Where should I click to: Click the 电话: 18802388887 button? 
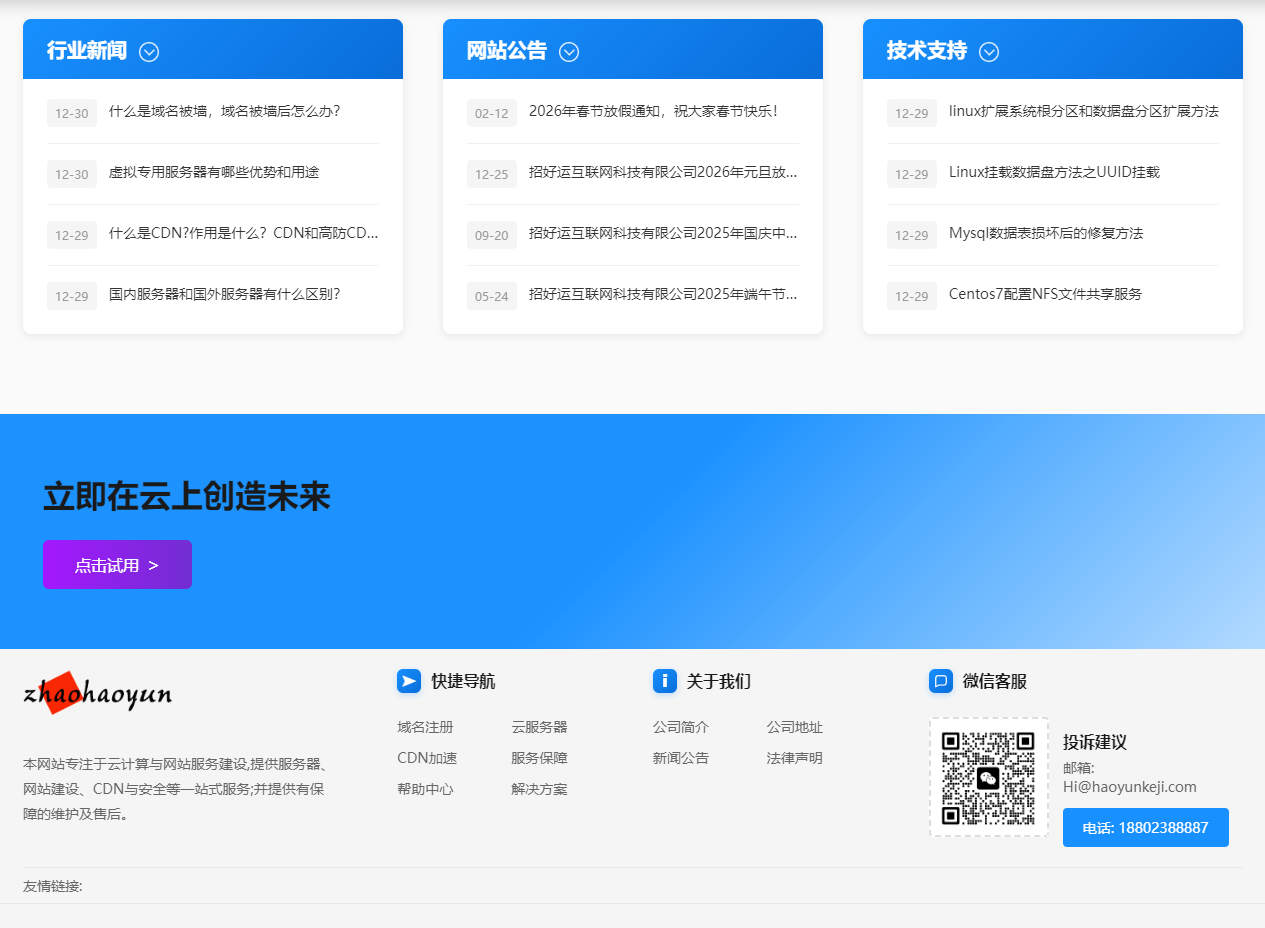tap(1145, 827)
